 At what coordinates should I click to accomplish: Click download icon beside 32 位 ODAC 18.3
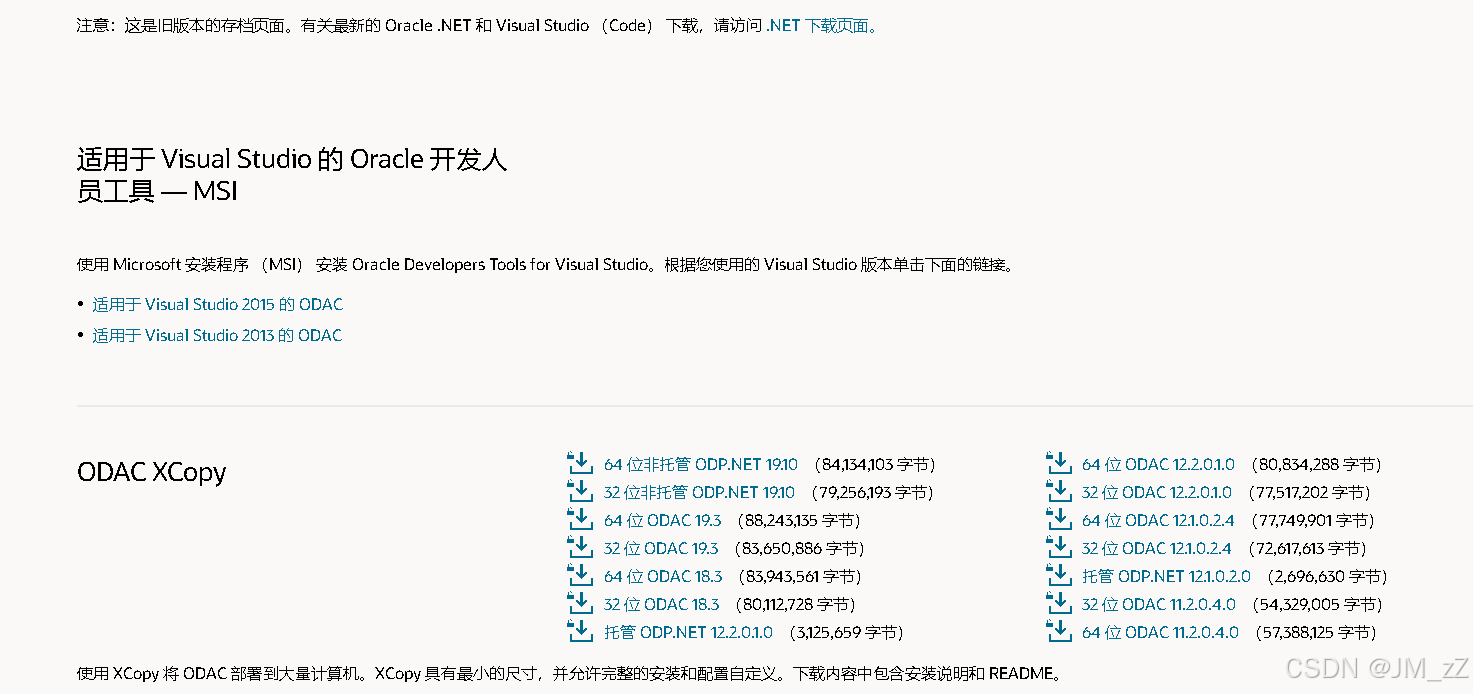coord(580,603)
